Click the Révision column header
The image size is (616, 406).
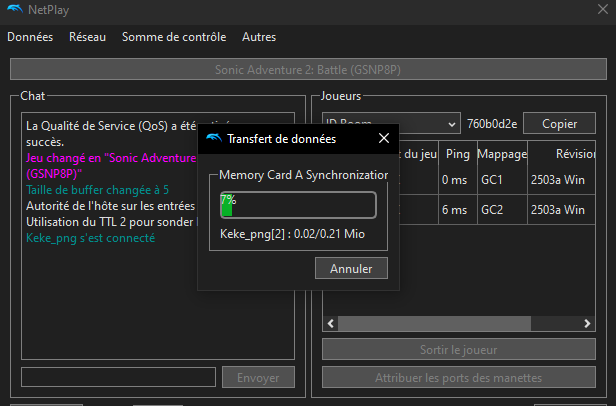coord(561,154)
